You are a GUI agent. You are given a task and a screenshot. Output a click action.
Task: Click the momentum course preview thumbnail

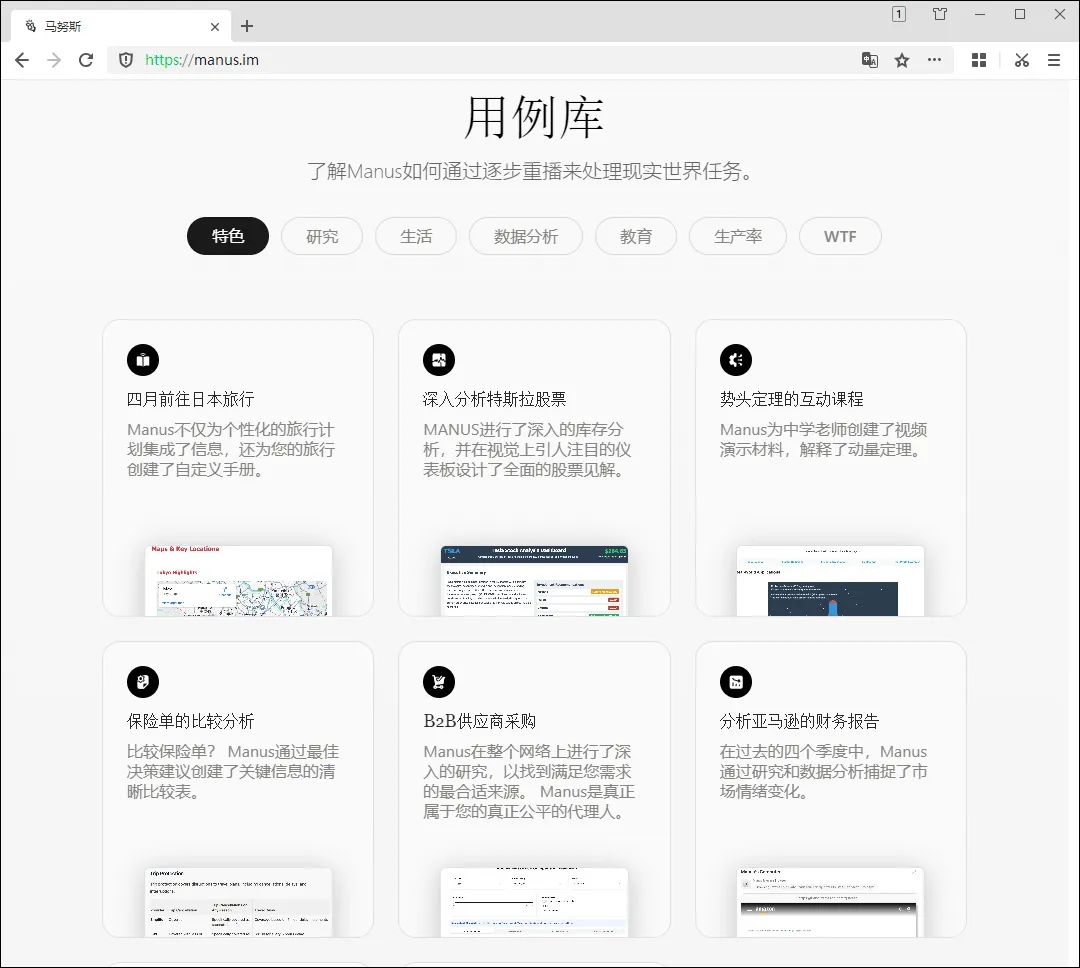tap(831, 581)
